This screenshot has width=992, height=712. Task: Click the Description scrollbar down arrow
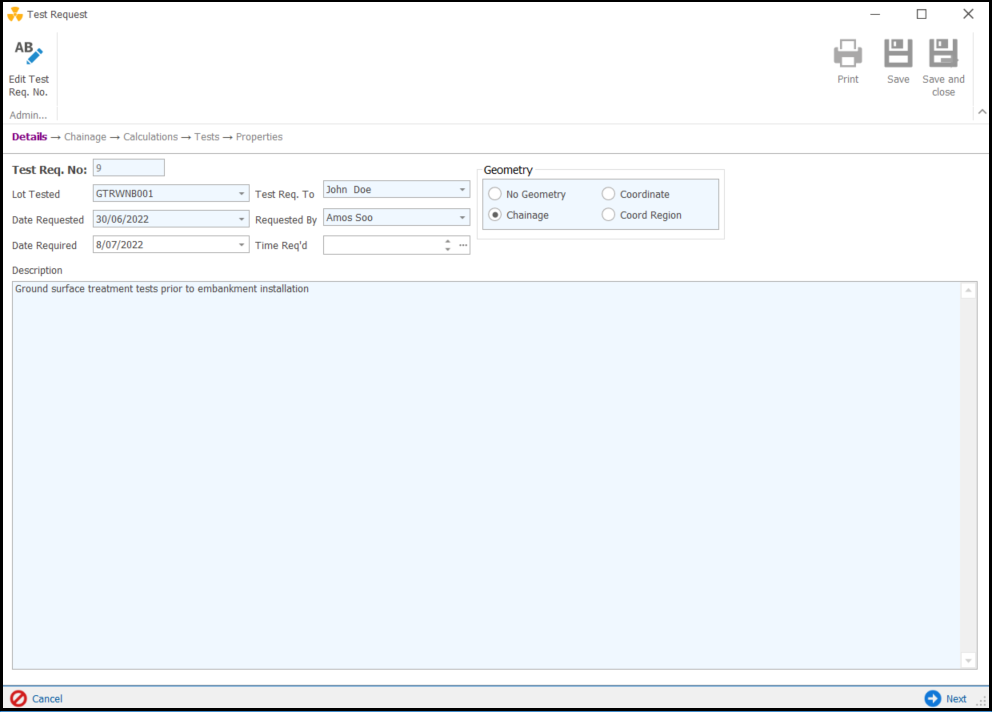point(967,660)
